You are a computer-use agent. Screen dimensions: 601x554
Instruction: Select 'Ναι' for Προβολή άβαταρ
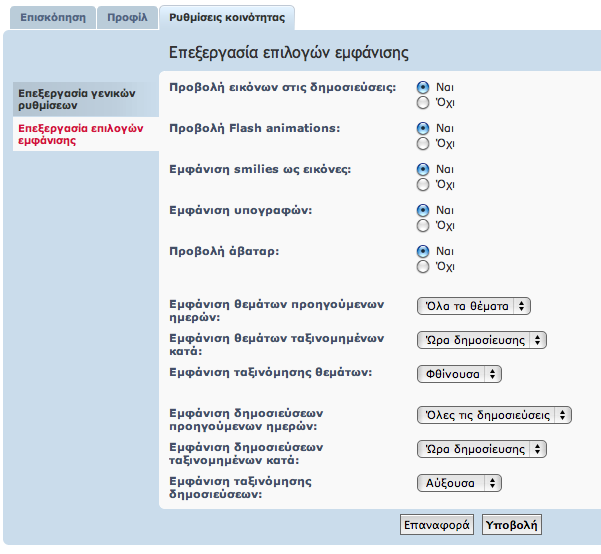tap(423, 251)
